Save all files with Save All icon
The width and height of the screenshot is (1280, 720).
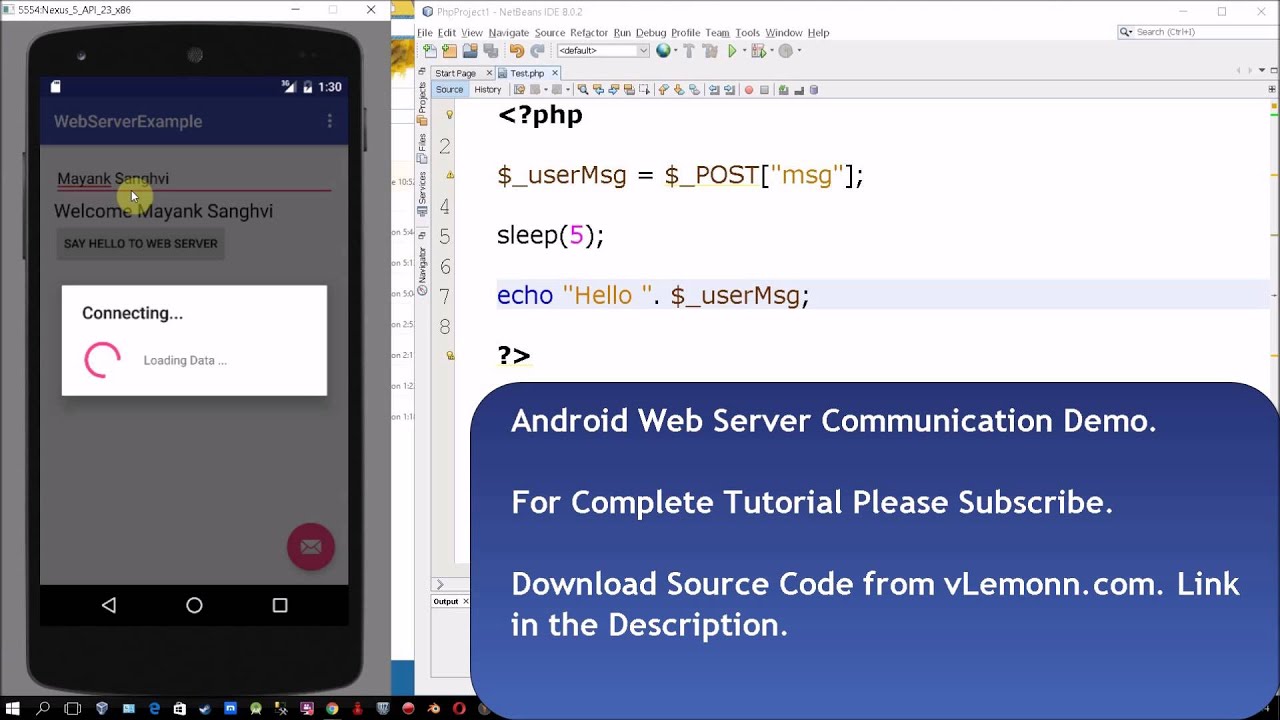489,51
